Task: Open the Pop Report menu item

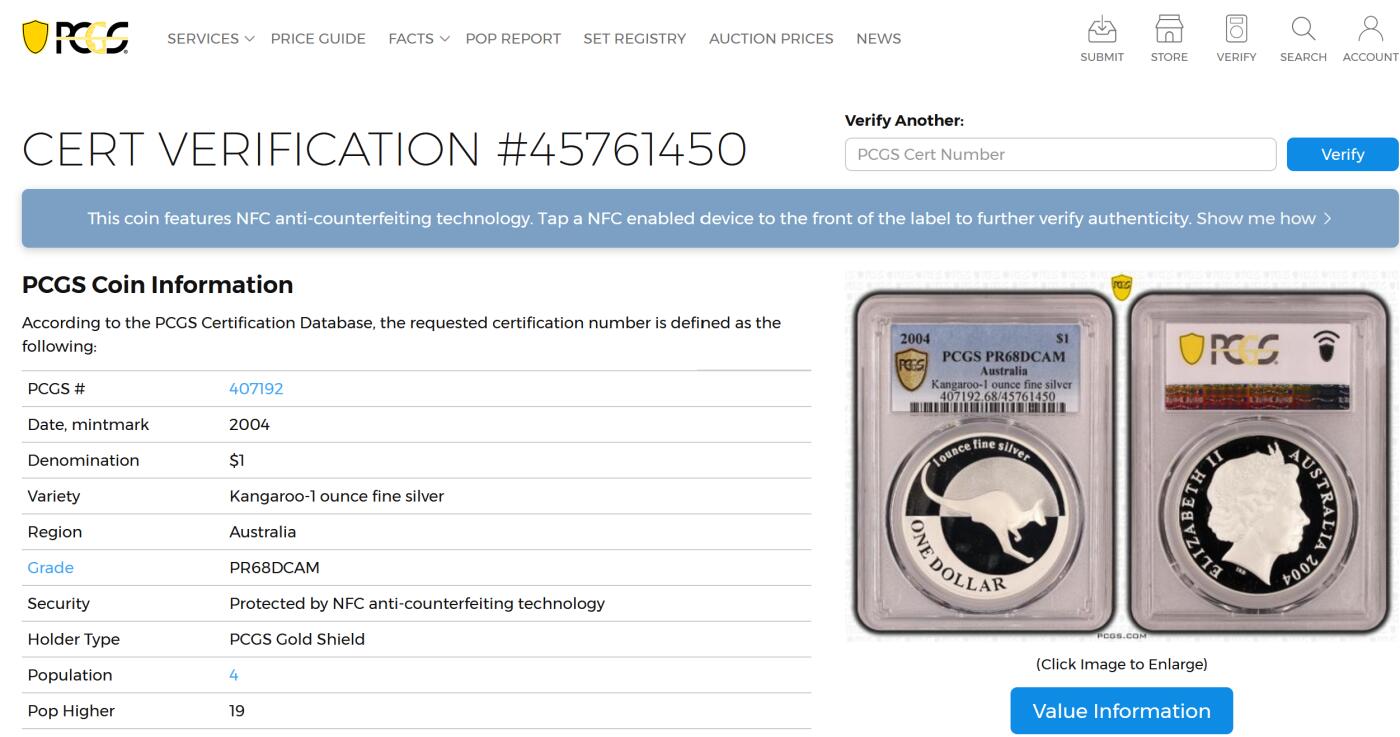Action: (513, 39)
